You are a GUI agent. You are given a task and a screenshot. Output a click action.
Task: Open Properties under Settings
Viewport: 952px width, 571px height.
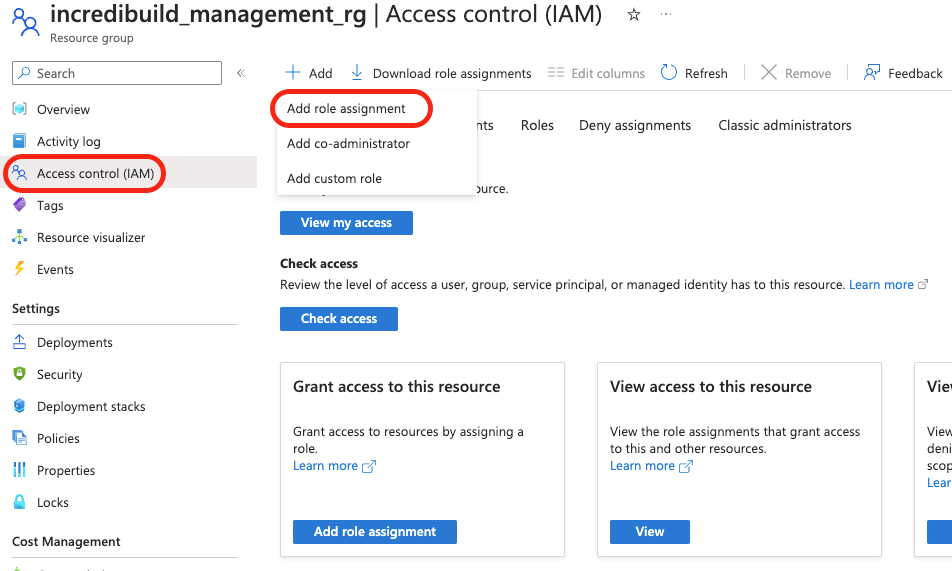click(x=66, y=471)
